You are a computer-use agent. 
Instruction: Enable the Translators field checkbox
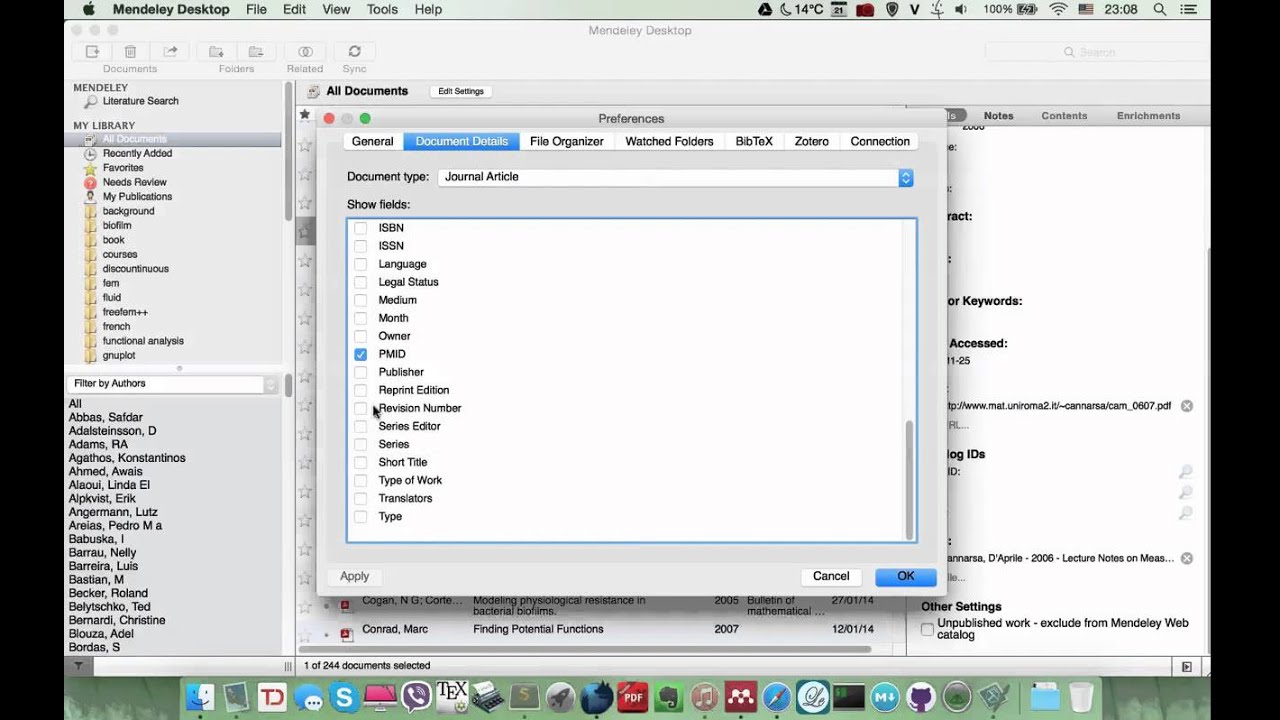[x=360, y=498]
